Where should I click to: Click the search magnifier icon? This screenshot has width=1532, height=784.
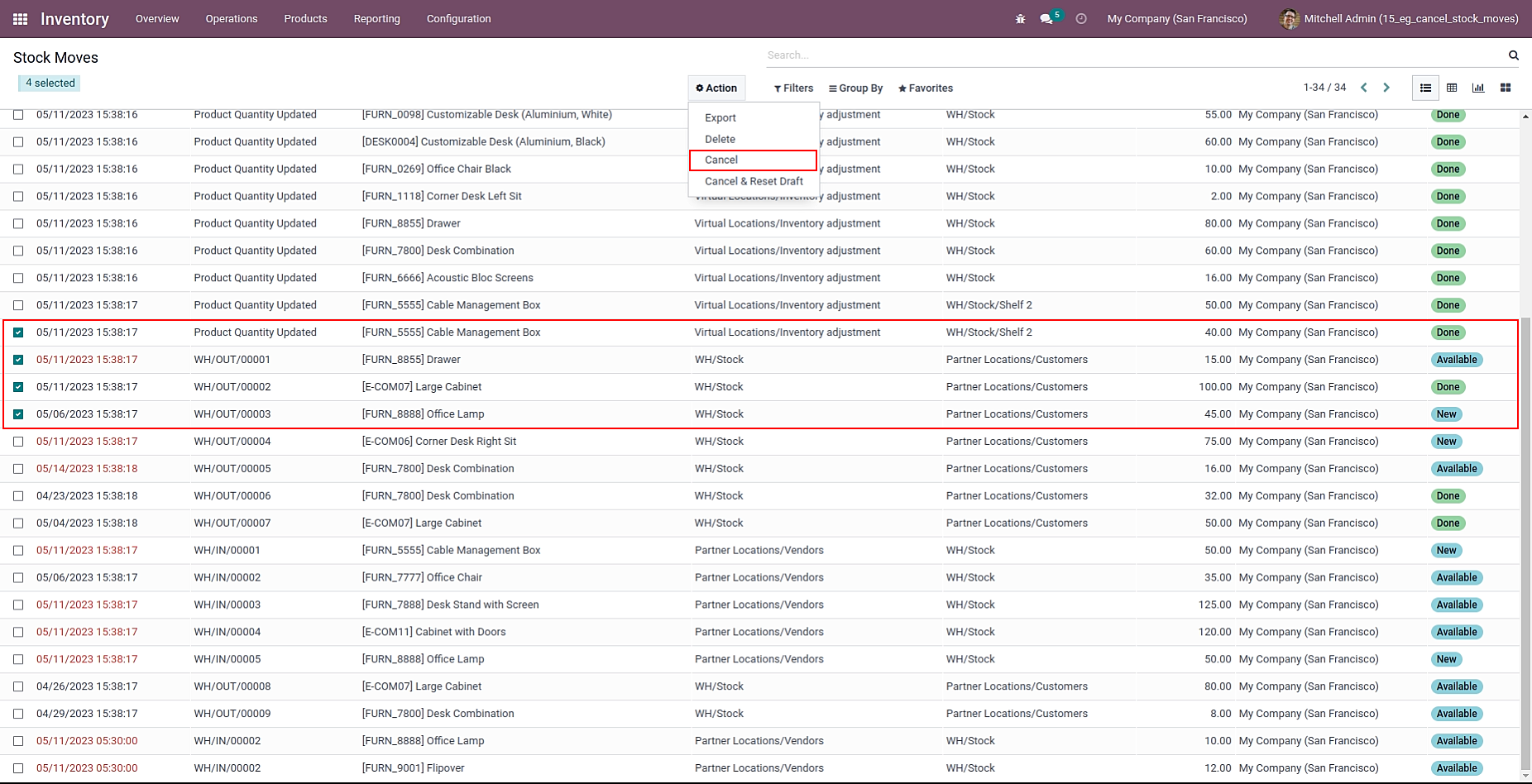pyautogui.click(x=1513, y=55)
